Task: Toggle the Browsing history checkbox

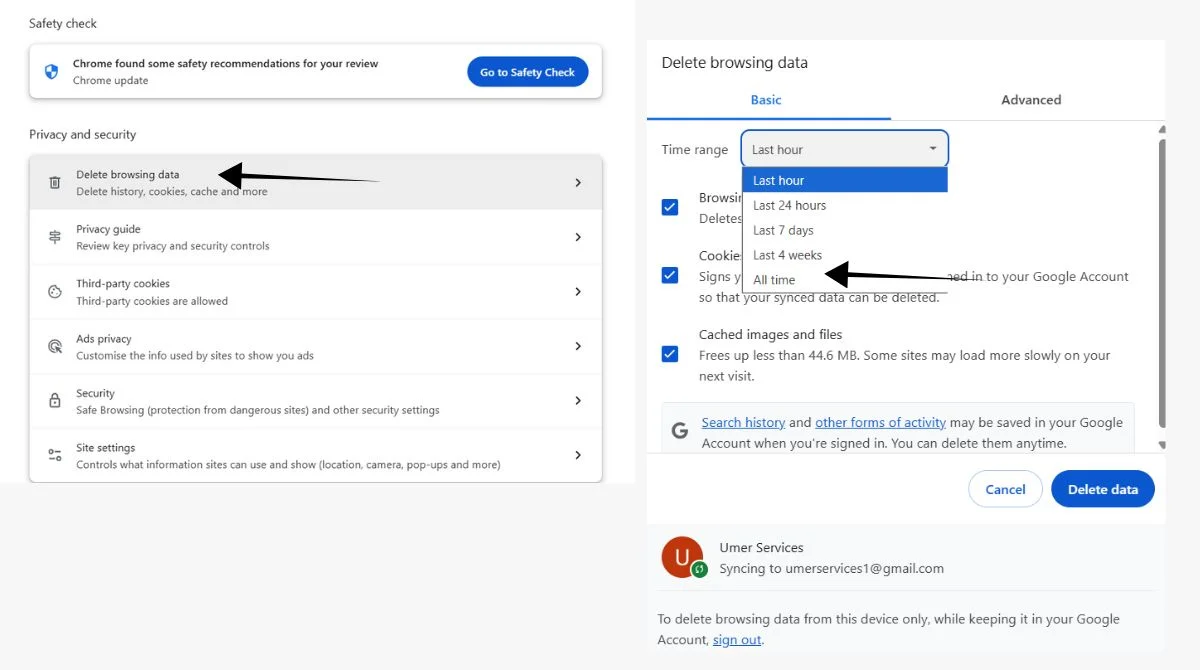Action: click(x=670, y=207)
